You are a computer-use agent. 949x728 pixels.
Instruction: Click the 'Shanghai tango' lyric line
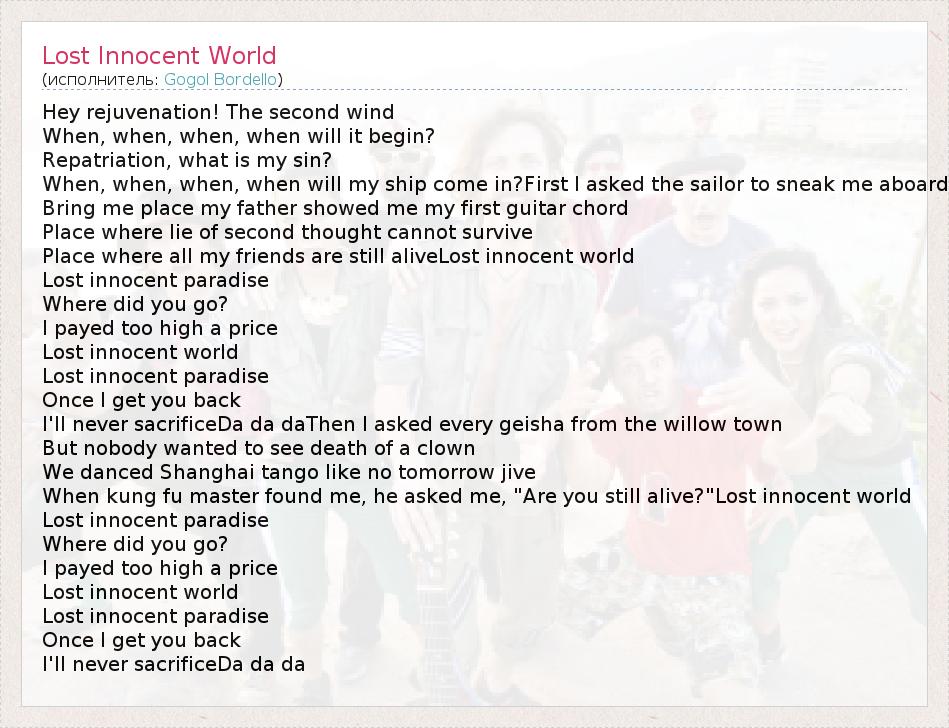pyautogui.click(x=289, y=472)
